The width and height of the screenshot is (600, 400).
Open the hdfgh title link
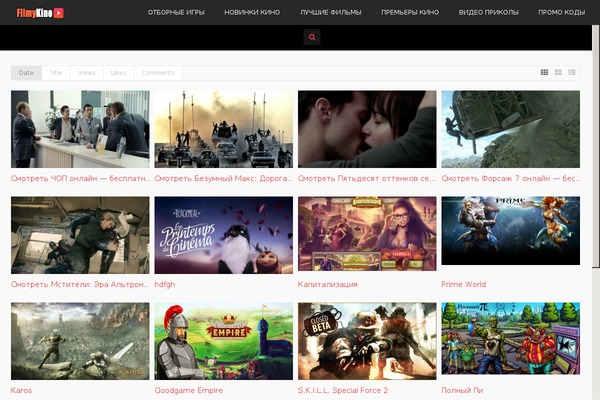165,284
